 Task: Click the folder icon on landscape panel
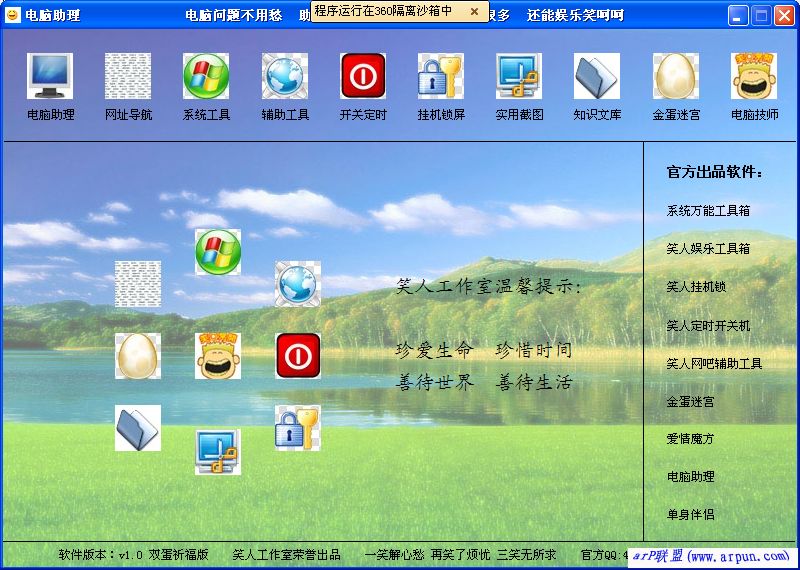[138, 428]
